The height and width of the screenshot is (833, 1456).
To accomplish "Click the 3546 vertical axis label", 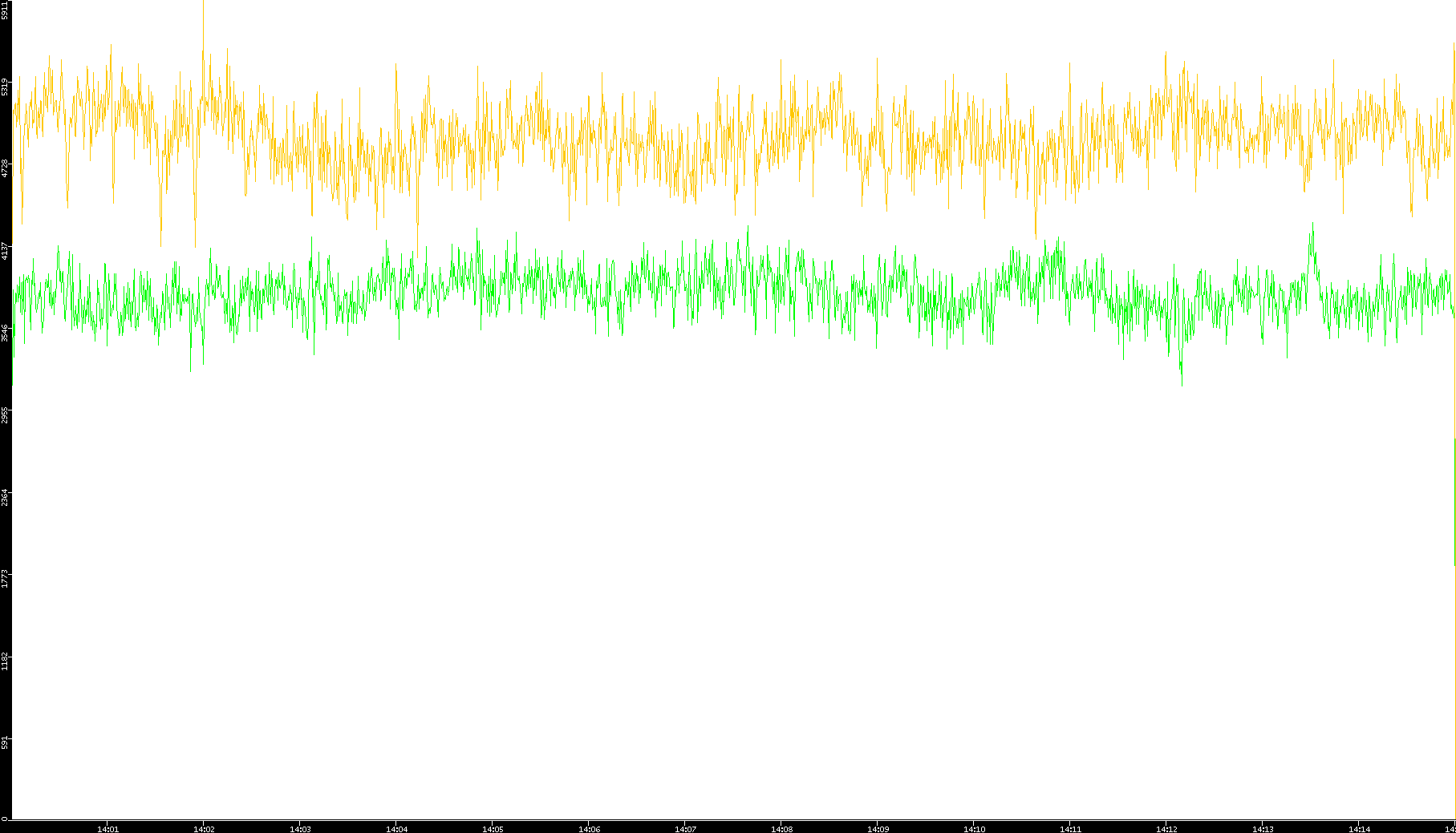I will coord(5,334).
